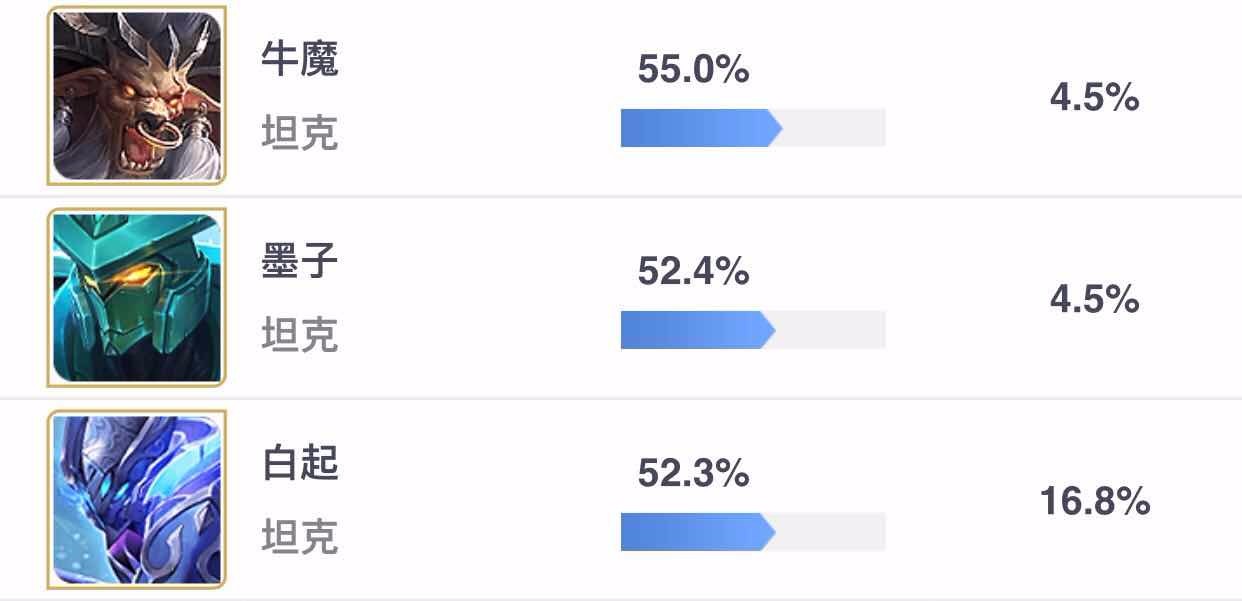Click the 坦克 role label under 白起

pos(300,536)
